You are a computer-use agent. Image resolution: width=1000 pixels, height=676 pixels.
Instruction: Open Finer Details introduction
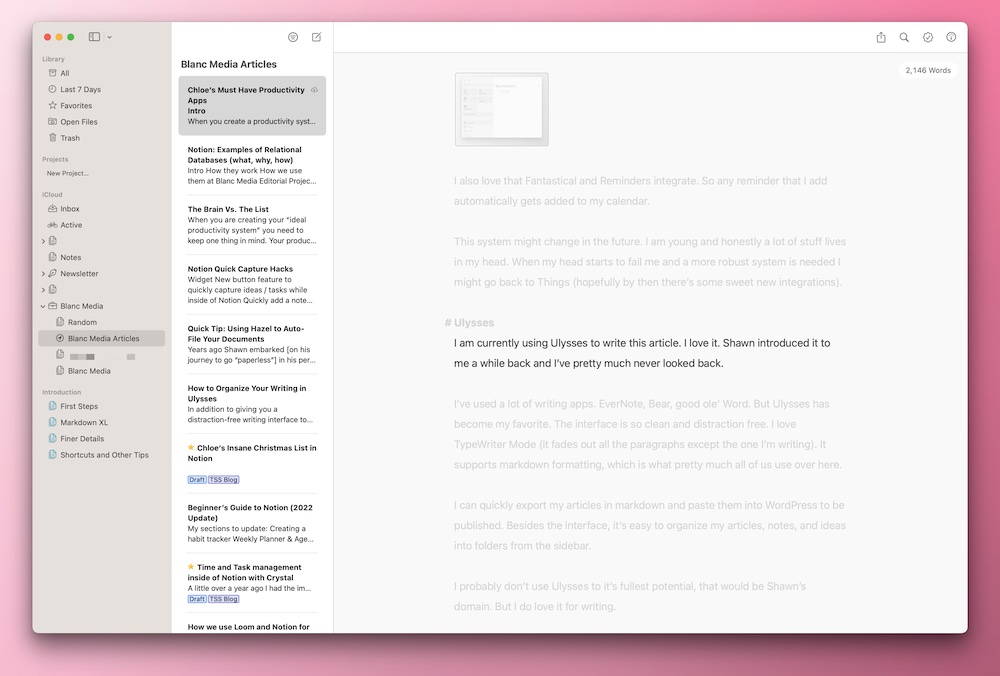102,439
